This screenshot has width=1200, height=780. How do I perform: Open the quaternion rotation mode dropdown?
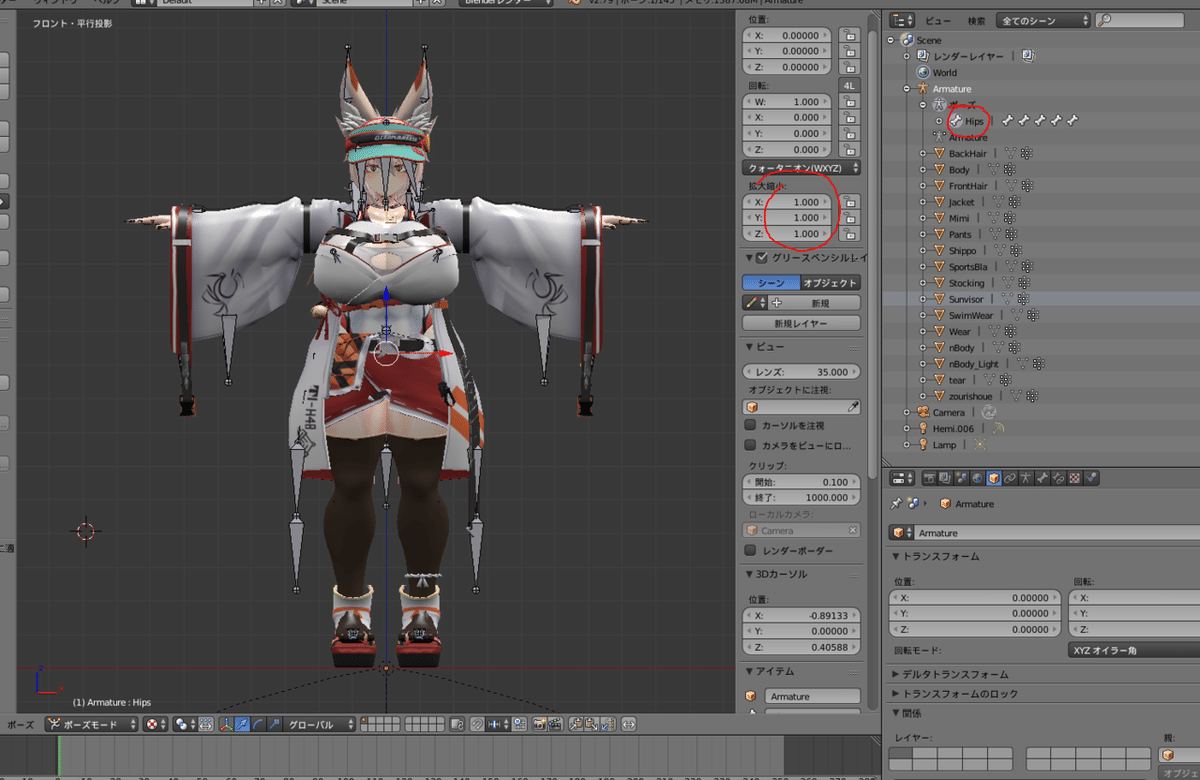[801, 168]
